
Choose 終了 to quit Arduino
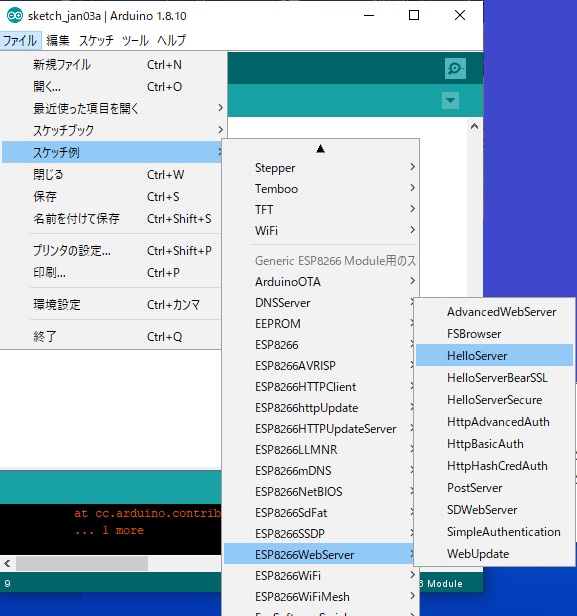(113, 337)
